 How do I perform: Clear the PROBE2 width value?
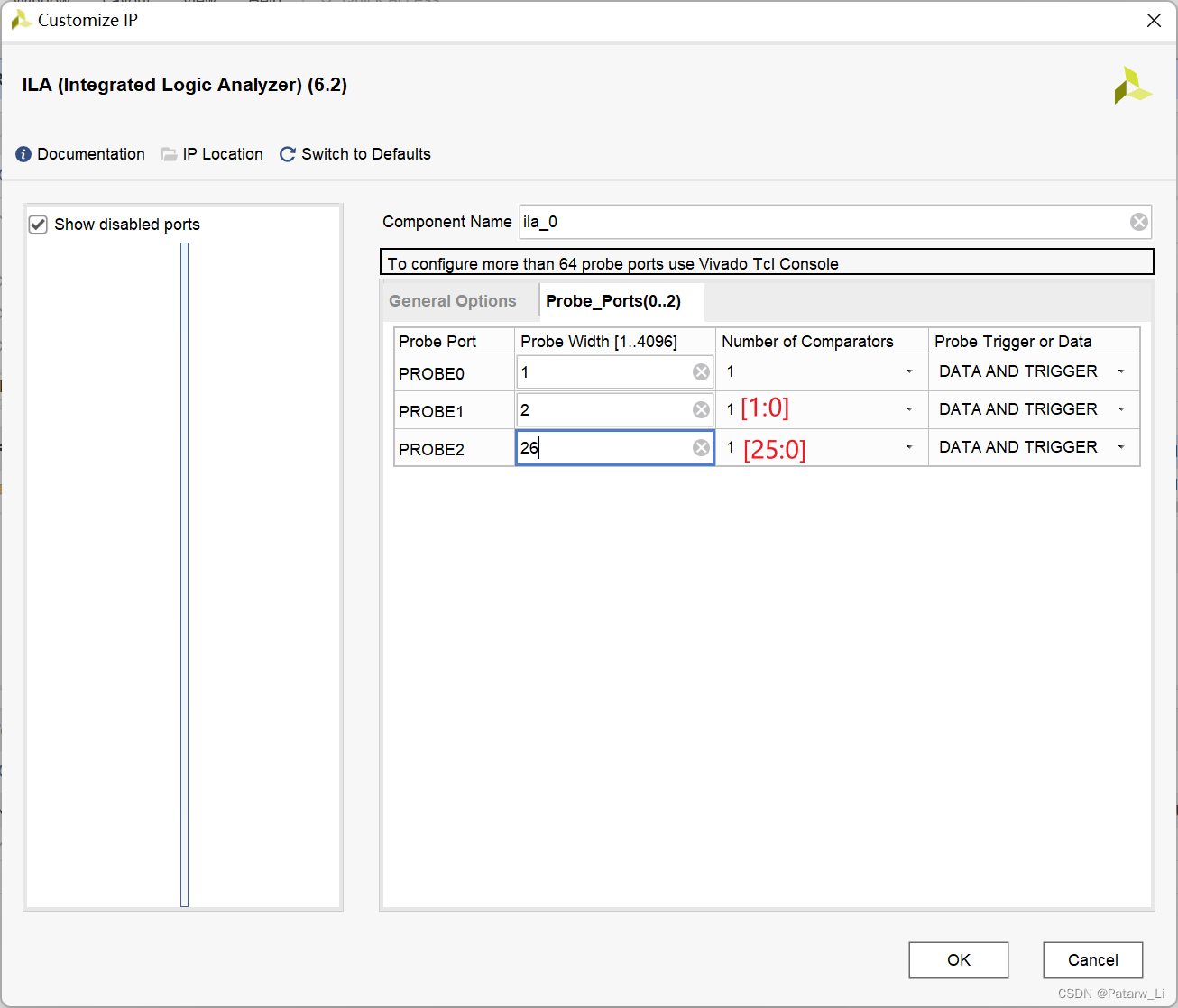701,448
